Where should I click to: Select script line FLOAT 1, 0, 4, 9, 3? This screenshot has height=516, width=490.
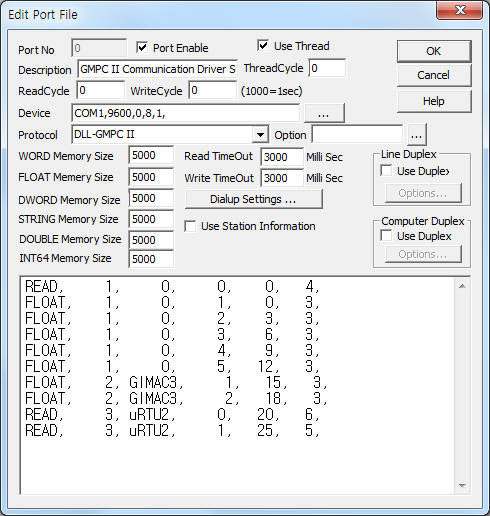(x=172, y=350)
